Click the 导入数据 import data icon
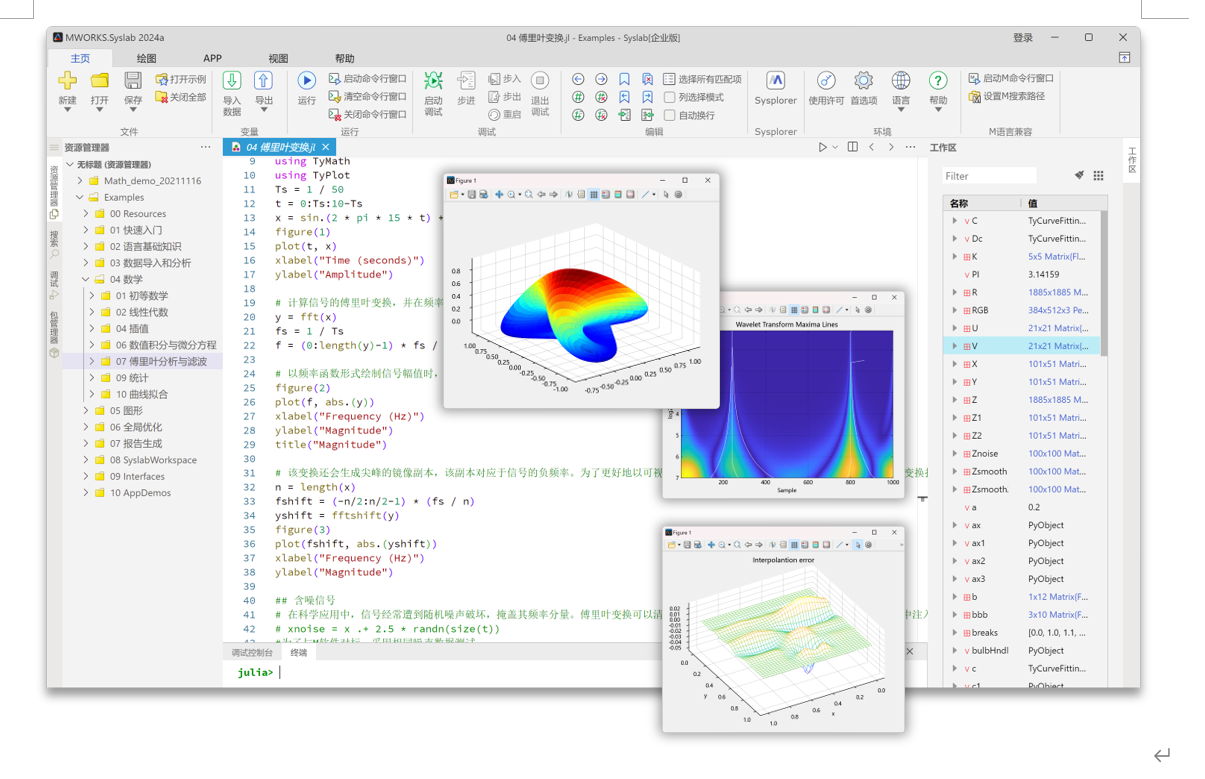The width and height of the screenshot is (1205, 779). click(232, 80)
